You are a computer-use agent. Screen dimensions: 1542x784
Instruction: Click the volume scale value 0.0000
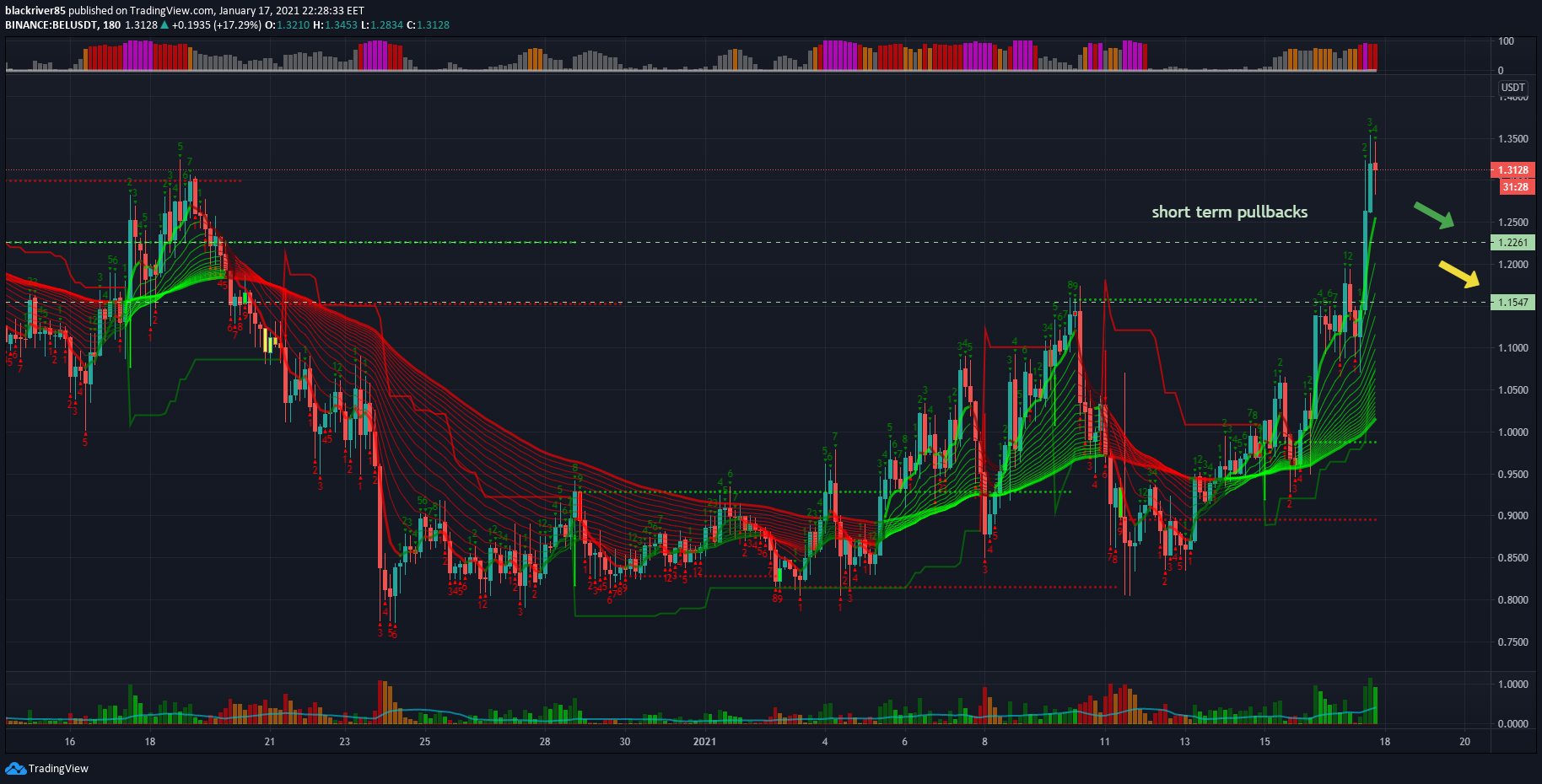(1512, 724)
